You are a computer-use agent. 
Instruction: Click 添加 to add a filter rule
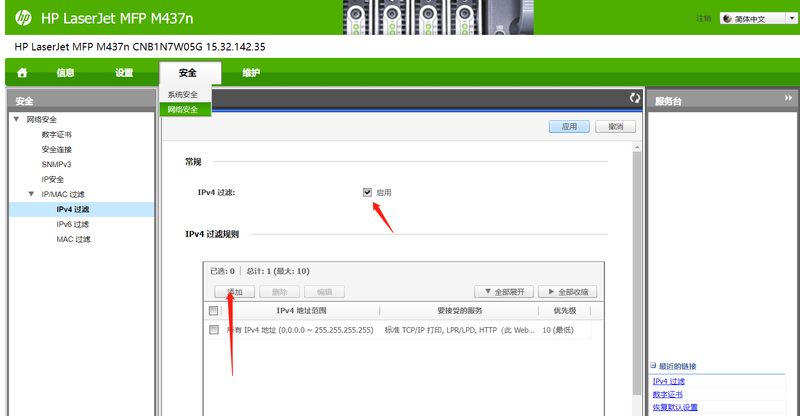tap(234, 292)
